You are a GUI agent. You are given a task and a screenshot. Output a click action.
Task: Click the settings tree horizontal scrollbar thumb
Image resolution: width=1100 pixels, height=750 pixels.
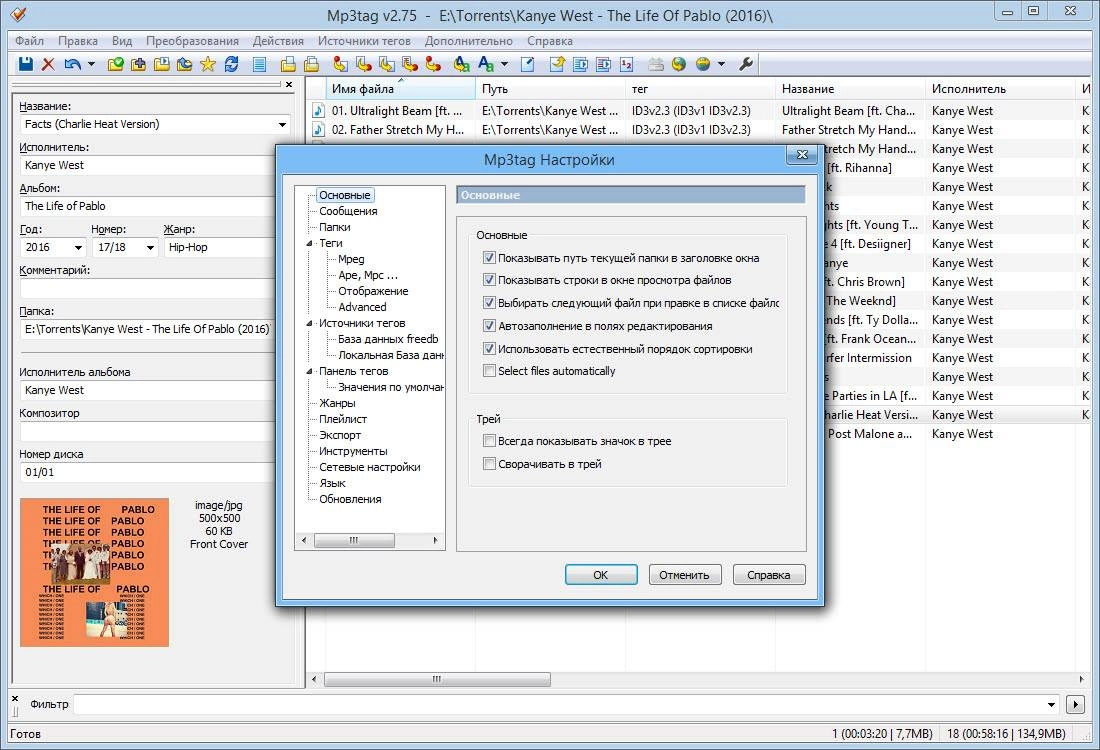[x=354, y=540]
